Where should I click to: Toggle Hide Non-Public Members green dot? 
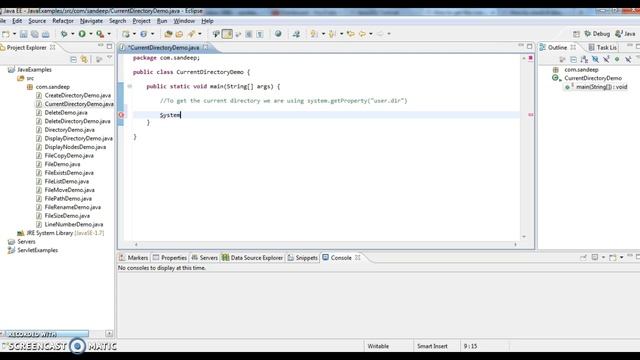617,60
